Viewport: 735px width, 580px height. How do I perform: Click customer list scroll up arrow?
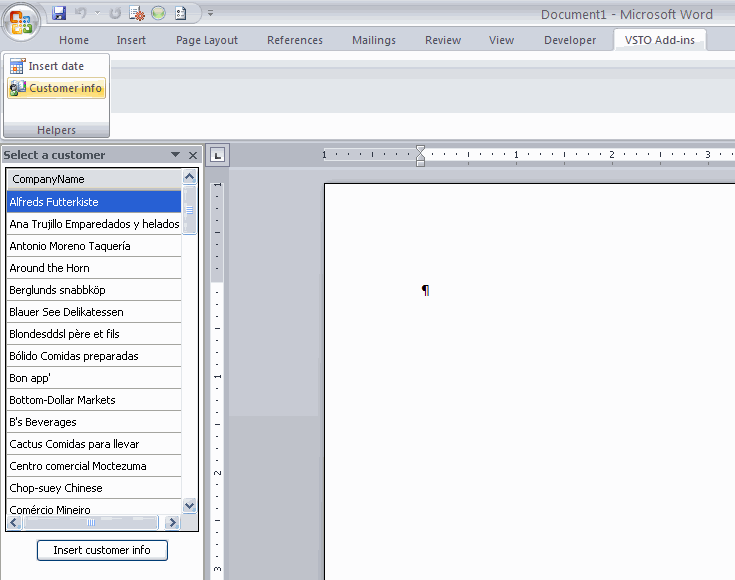pyautogui.click(x=189, y=177)
